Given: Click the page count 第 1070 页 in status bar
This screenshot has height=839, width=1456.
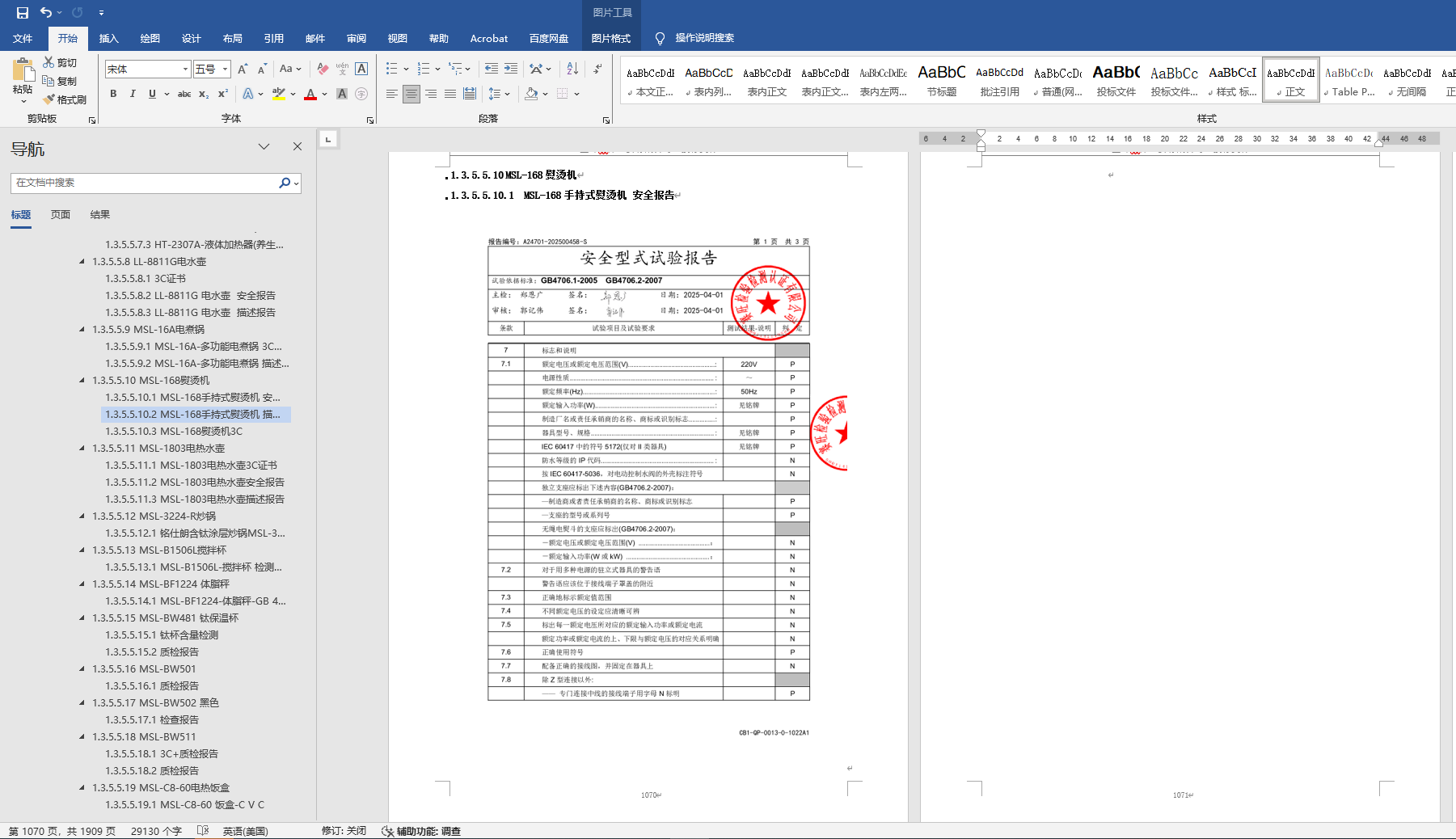Looking at the screenshot, I should click(61, 831).
